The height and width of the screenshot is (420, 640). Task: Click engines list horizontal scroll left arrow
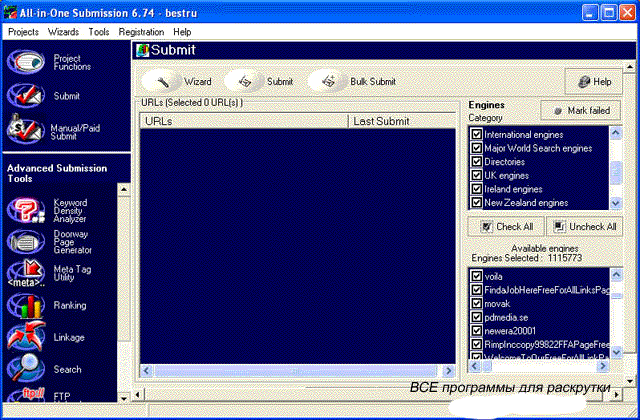pos(474,366)
